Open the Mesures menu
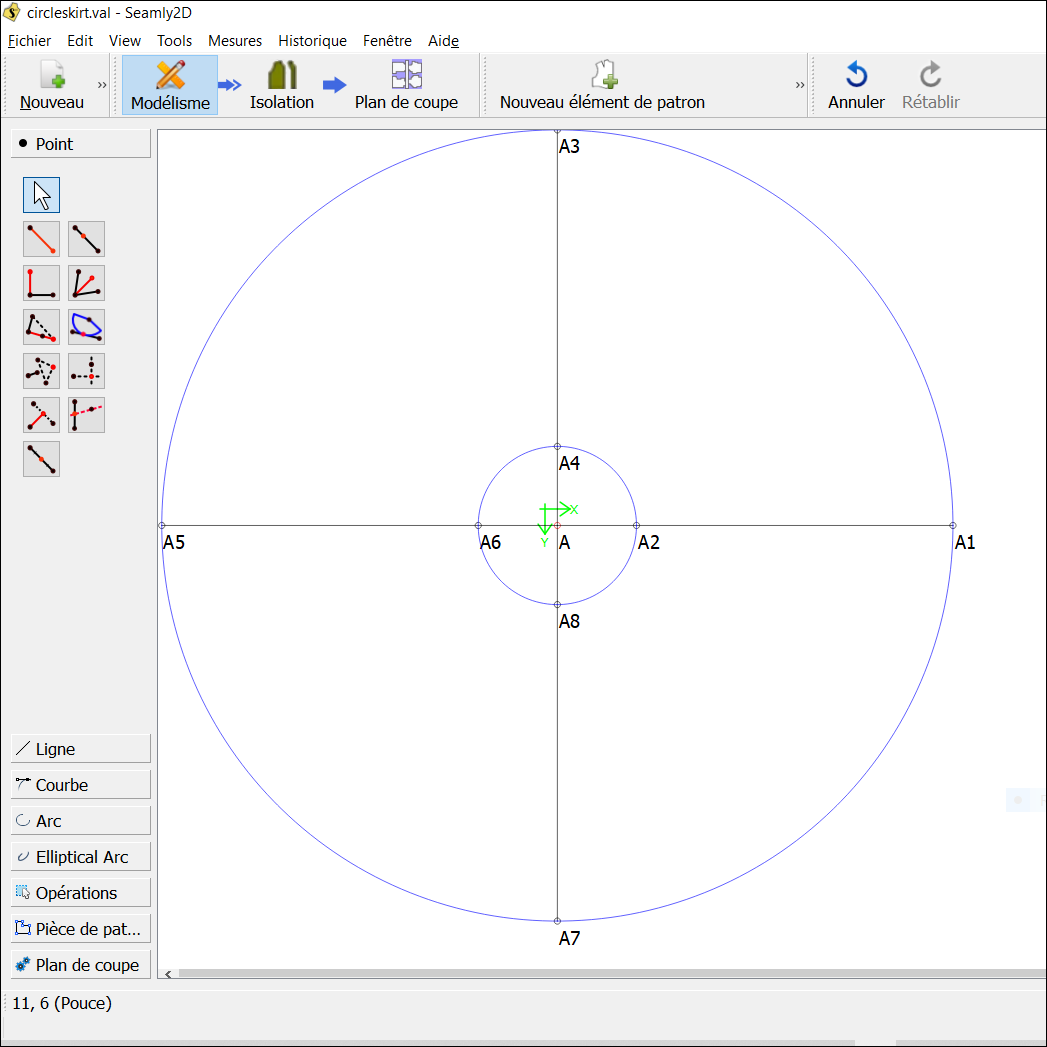Viewport: 1047px width, 1047px height. coord(235,41)
